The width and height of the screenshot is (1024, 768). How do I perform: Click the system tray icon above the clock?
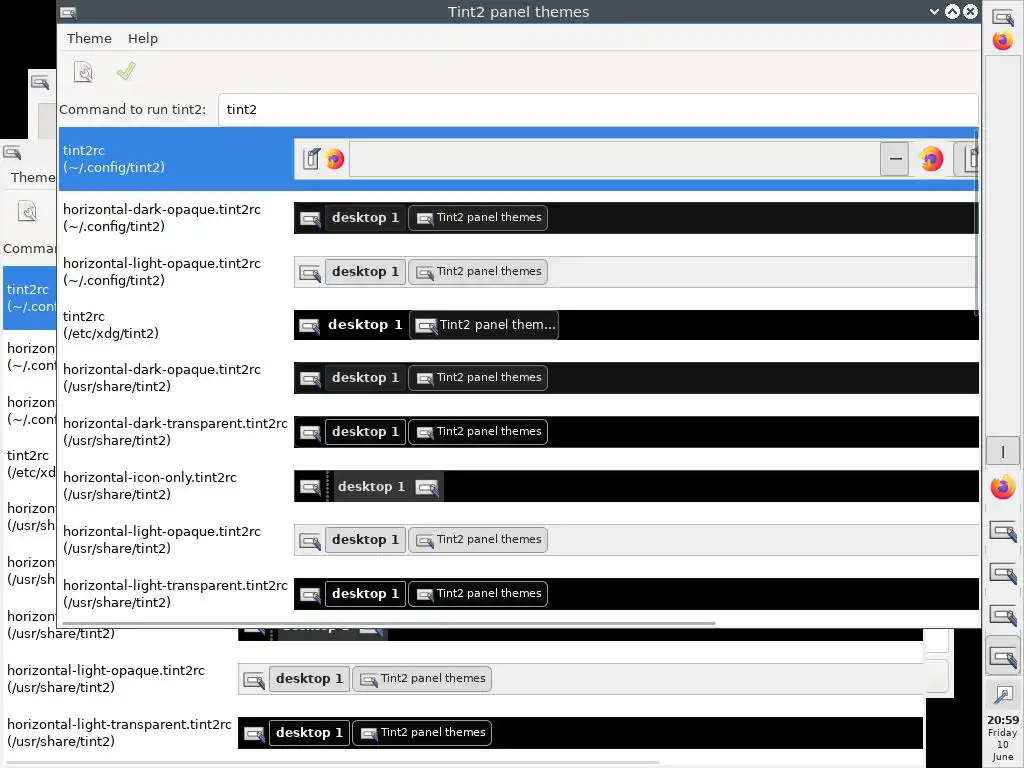[1002, 695]
